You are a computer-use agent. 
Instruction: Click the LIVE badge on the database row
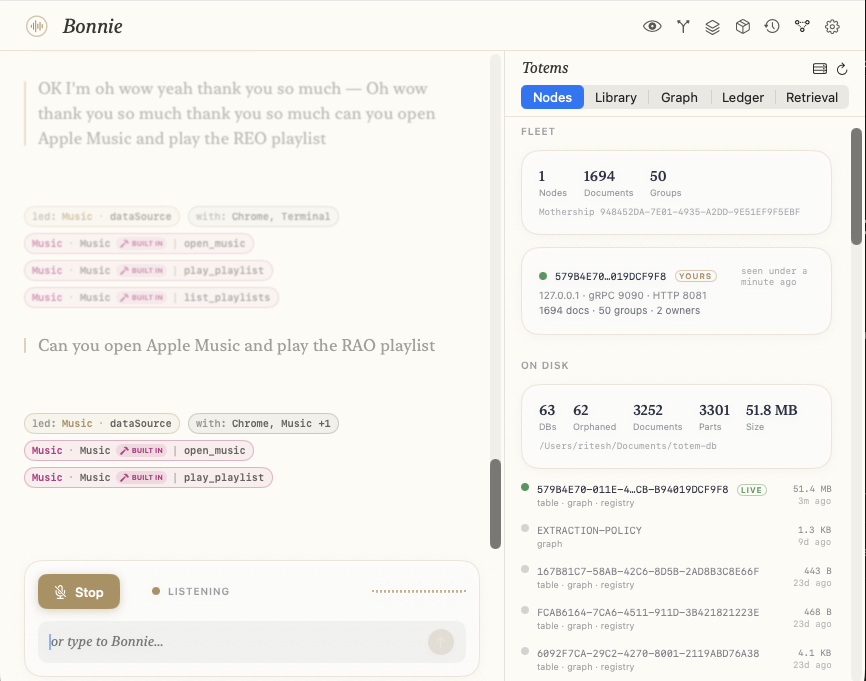tap(751, 490)
